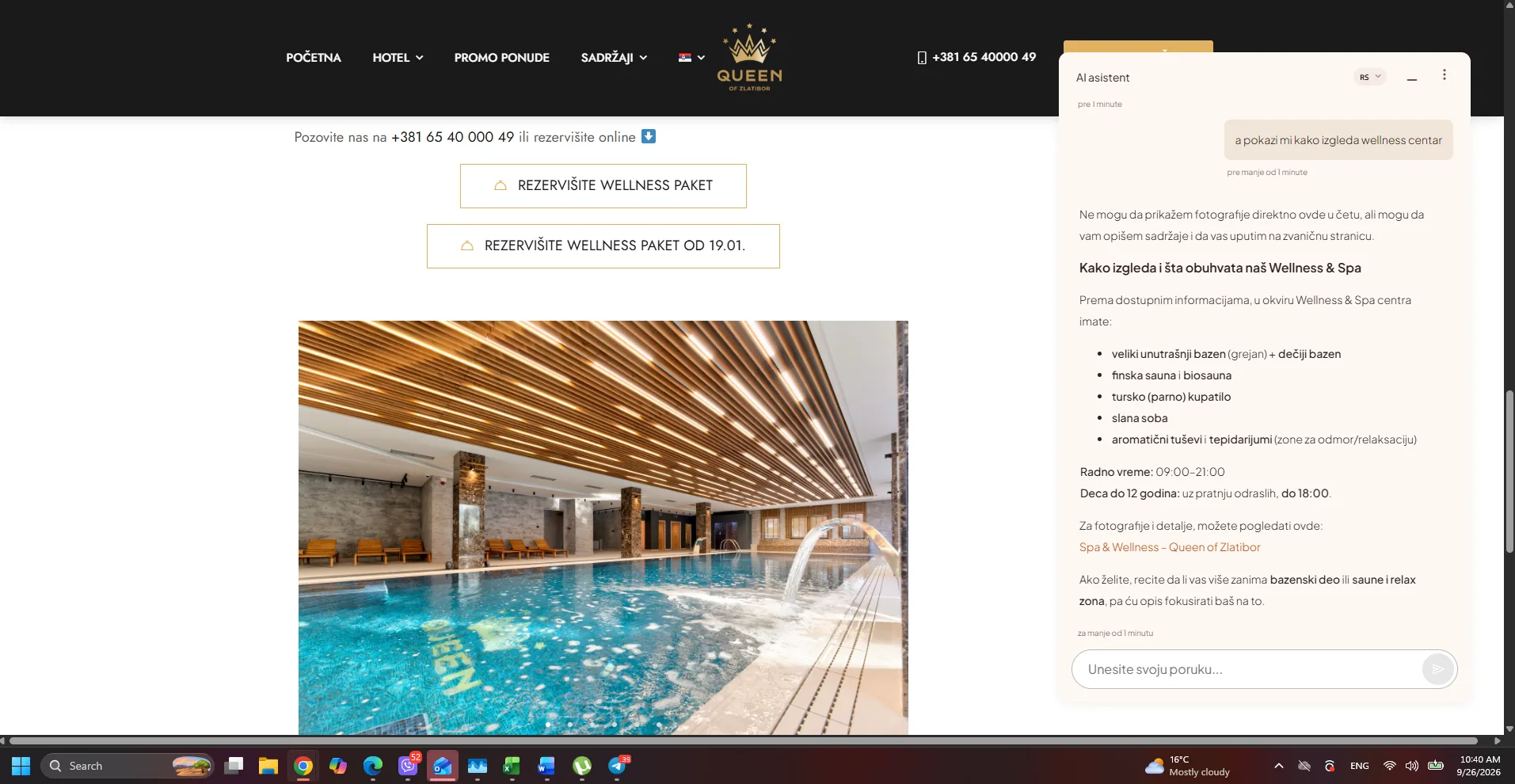Click the speaker volume tray icon
Viewport: 1515px width, 784px height.
[x=1412, y=766]
